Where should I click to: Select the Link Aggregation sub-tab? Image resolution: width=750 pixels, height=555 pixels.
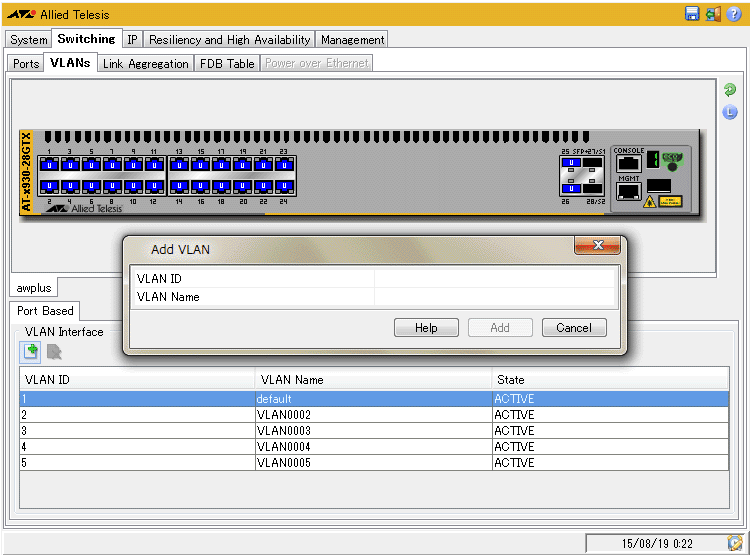[x=145, y=63]
